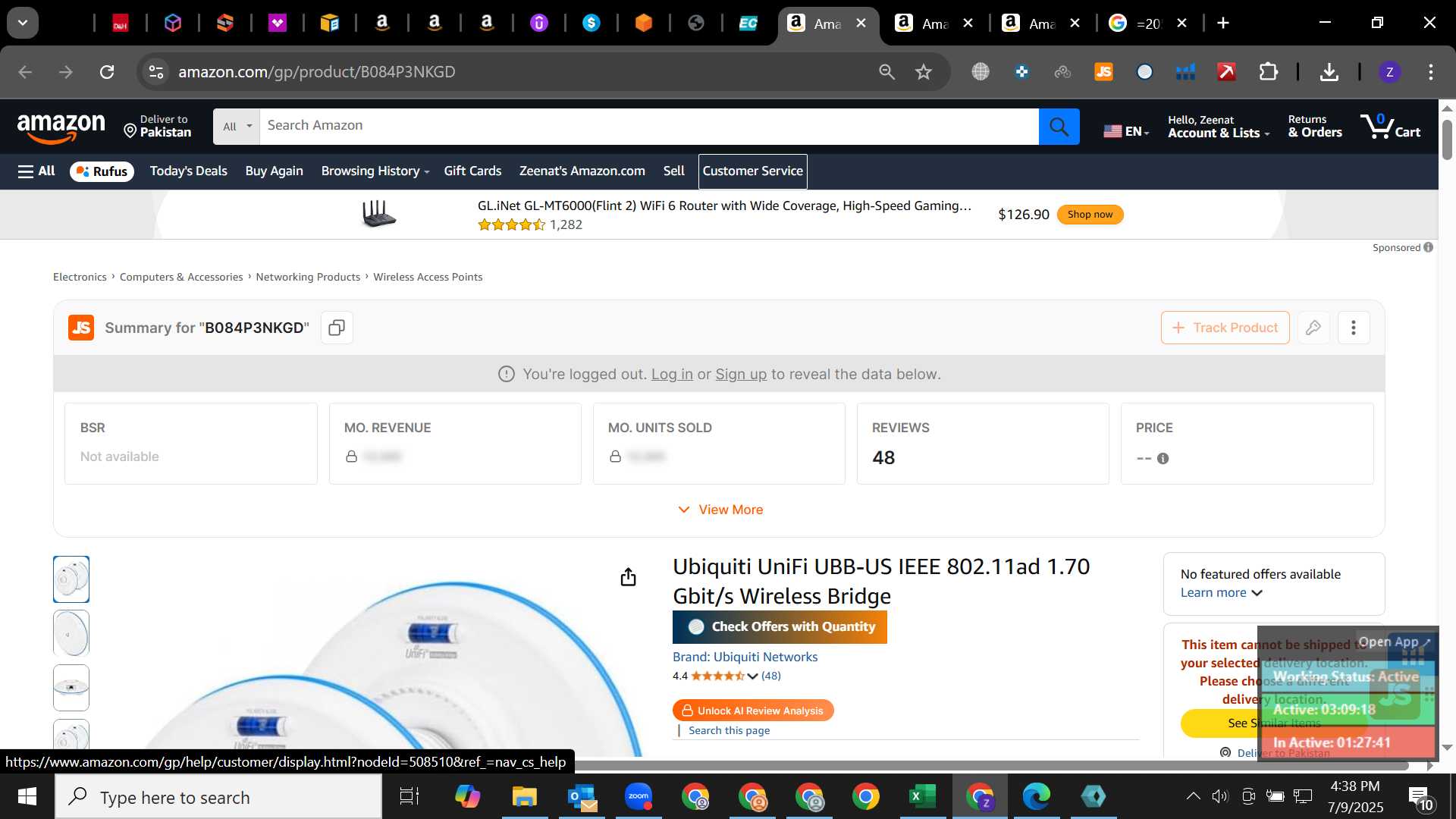This screenshot has height=819, width=1456.
Task: Open Chrome extensions puzzle icon
Action: [x=1268, y=72]
